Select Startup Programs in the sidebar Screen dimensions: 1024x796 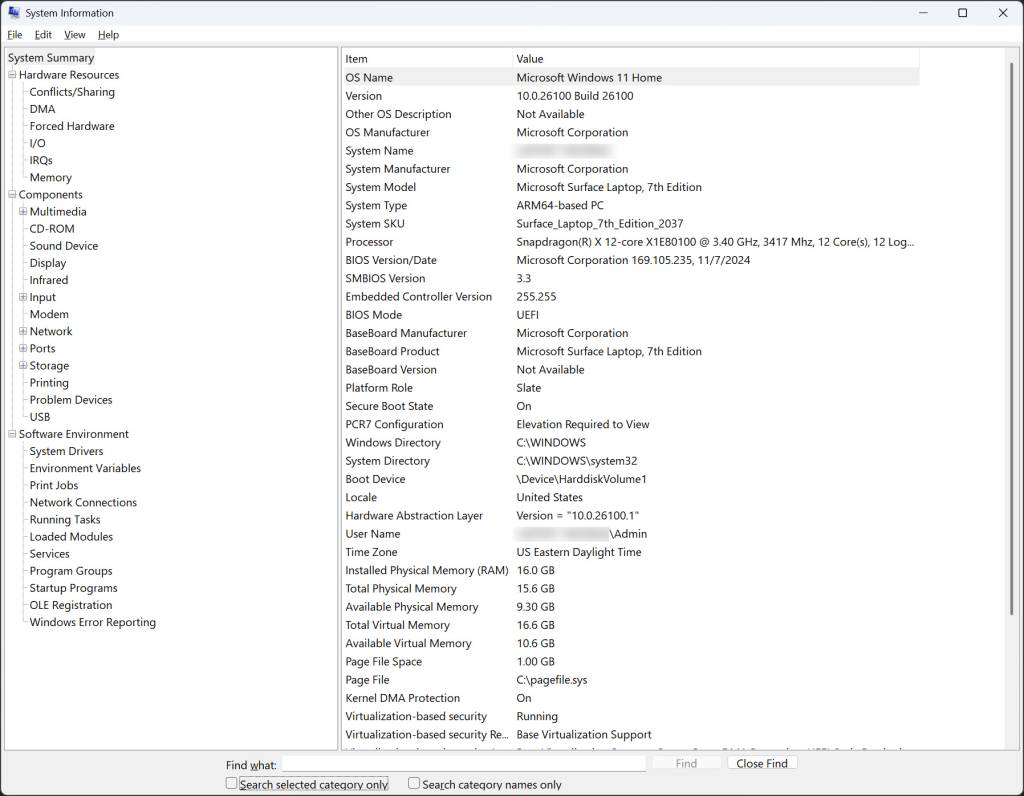72,588
